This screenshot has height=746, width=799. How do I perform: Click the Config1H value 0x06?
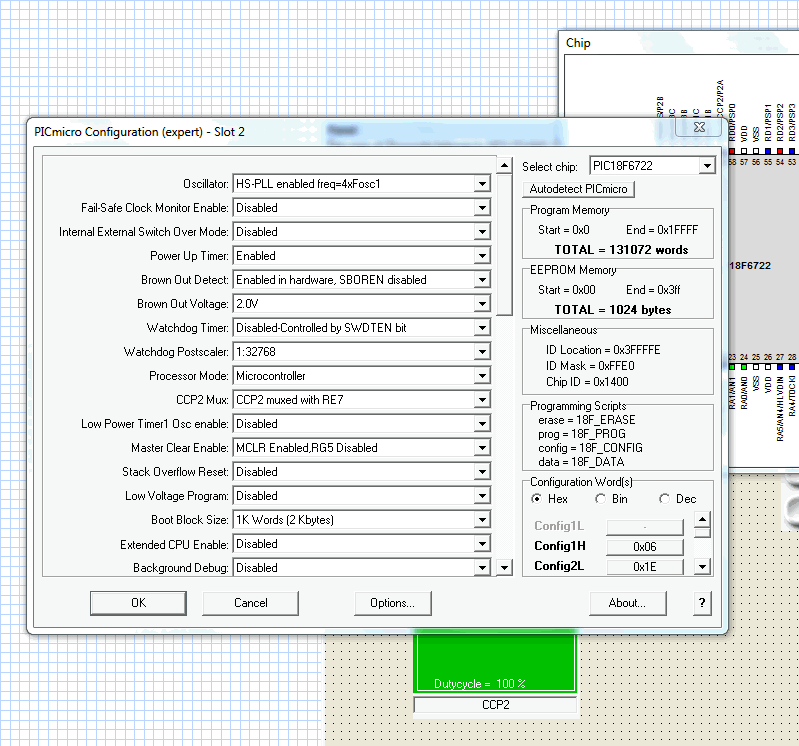[x=645, y=547]
